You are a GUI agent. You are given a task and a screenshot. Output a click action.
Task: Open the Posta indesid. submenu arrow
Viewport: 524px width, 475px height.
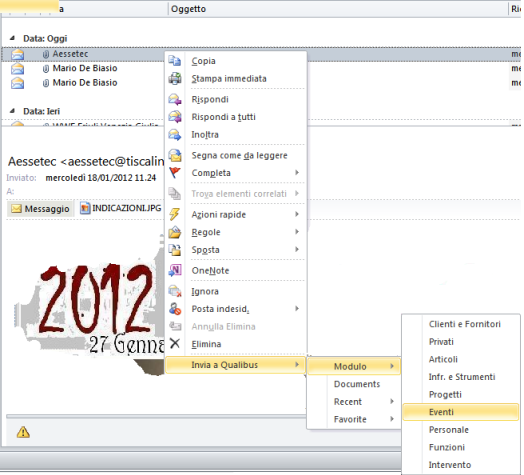pos(297,308)
